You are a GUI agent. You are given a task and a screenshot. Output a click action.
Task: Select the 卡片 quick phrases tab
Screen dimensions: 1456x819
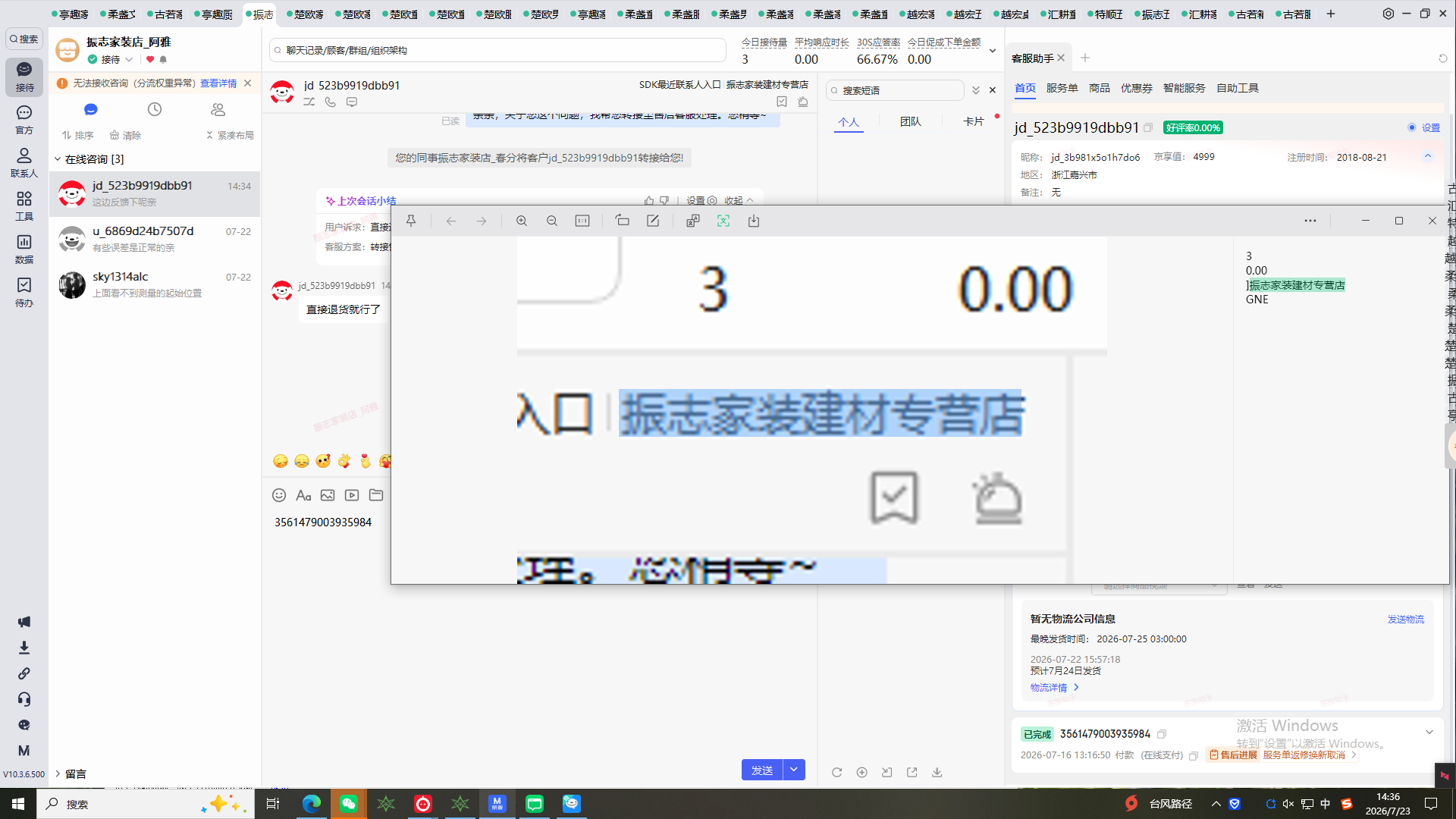pyautogui.click(x=974, y=121)
